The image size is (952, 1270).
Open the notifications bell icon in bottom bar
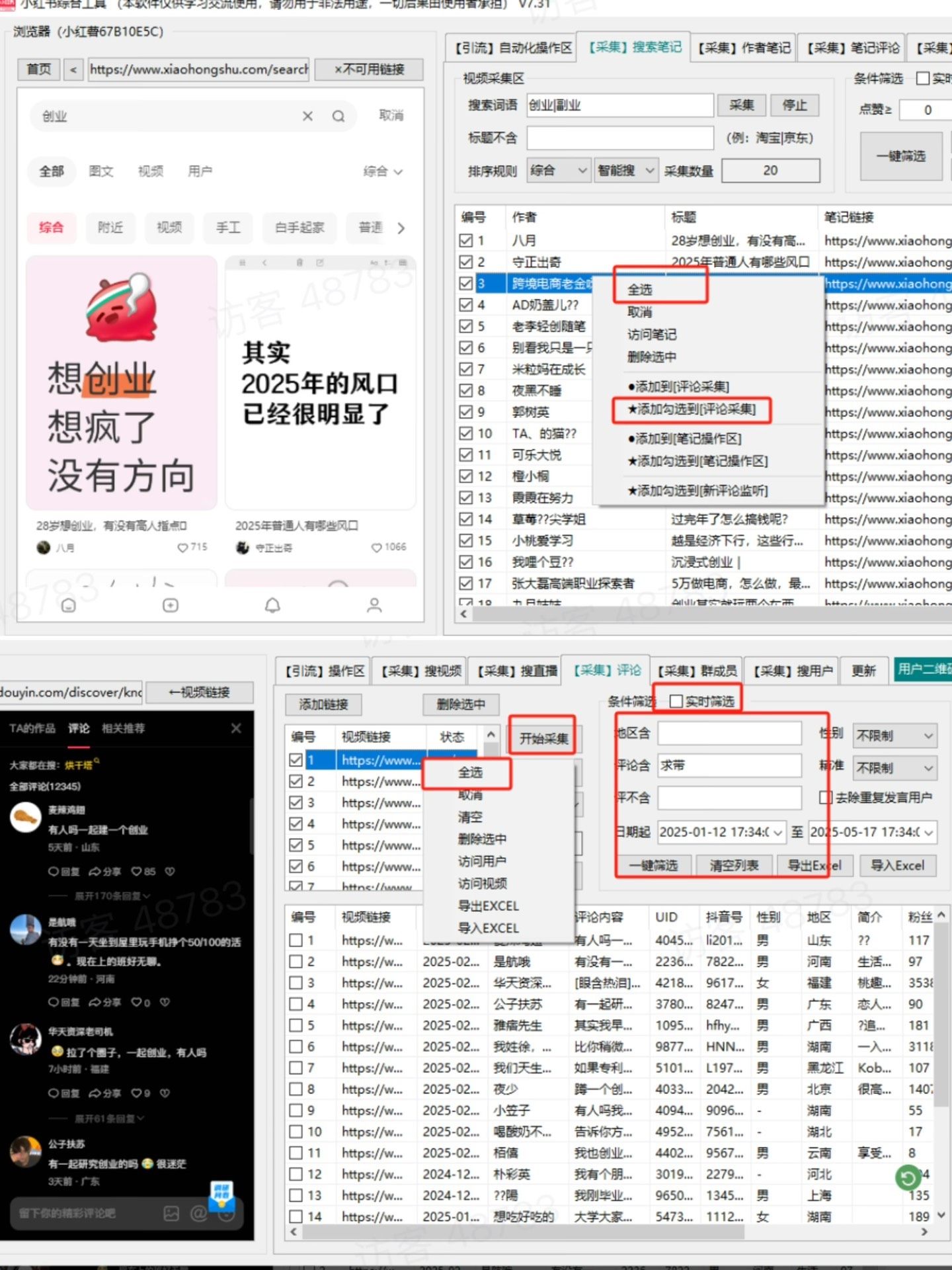click(x=272, y=605)
